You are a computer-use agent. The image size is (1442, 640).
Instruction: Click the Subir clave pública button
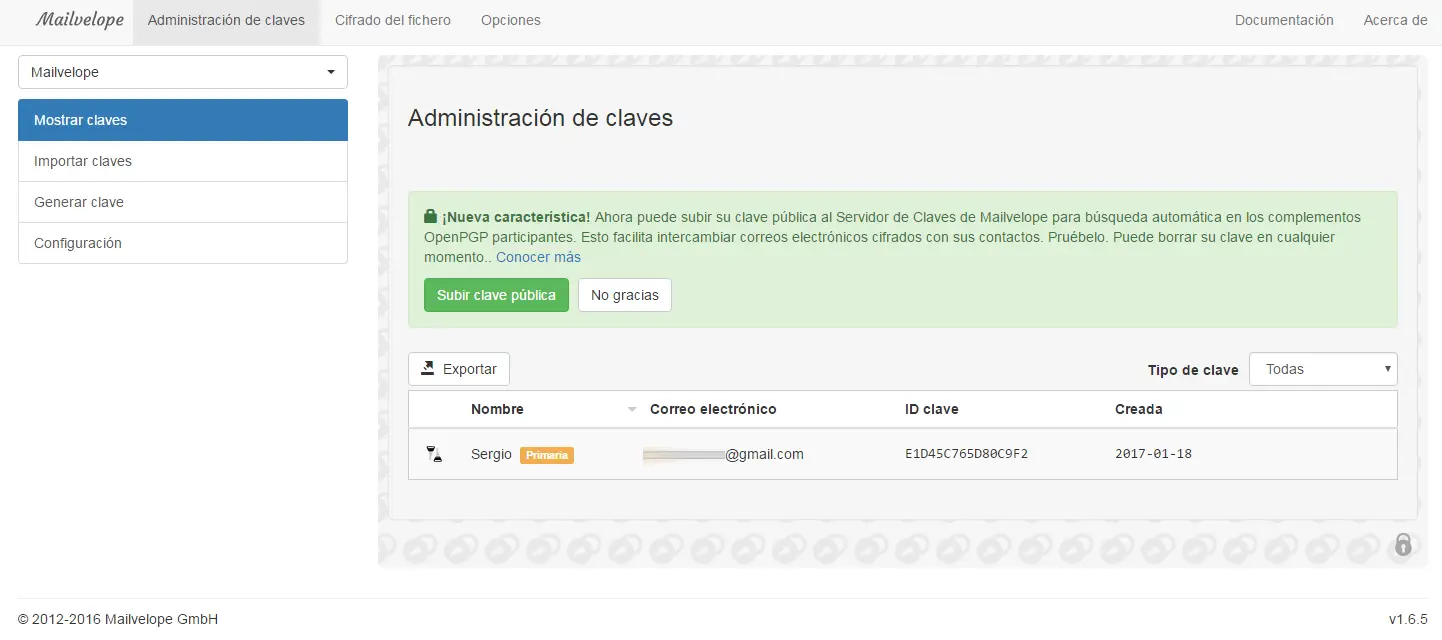pos(496,295)
